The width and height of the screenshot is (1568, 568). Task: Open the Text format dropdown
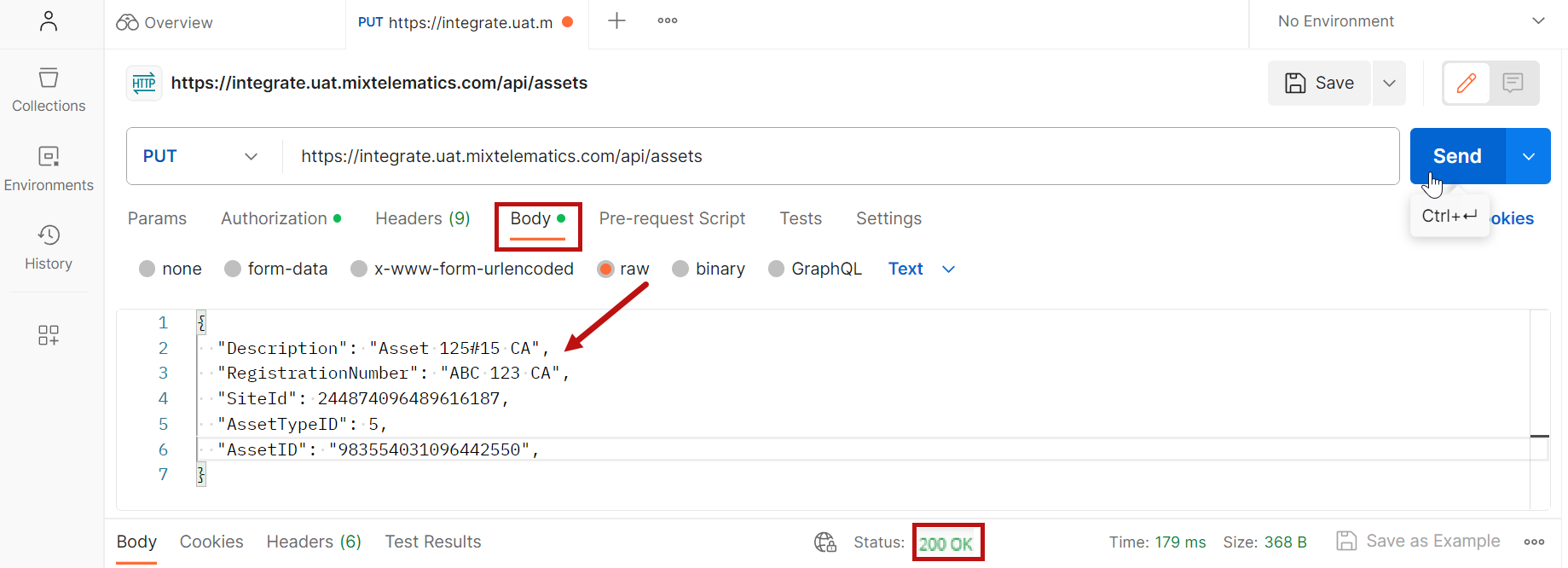tap(922, 269)
